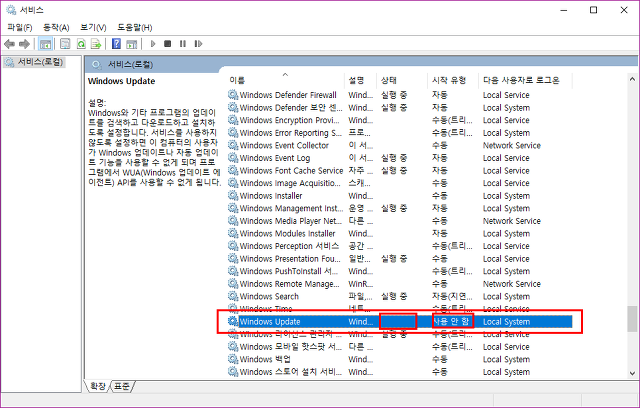Screen dimensions: 640x408
Task: Sort by the 설명 column header
Action: [x=362, y=80]
